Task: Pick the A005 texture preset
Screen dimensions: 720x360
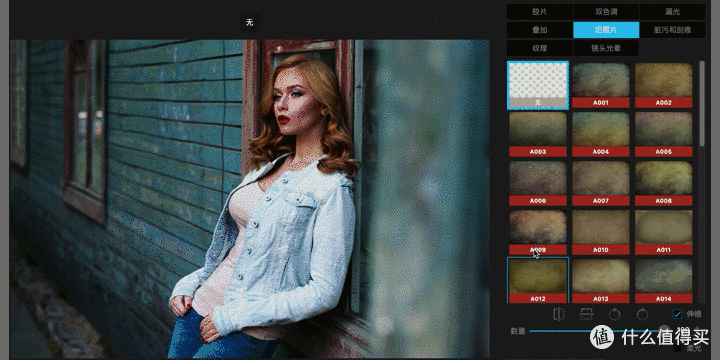Action: point(664,135)
